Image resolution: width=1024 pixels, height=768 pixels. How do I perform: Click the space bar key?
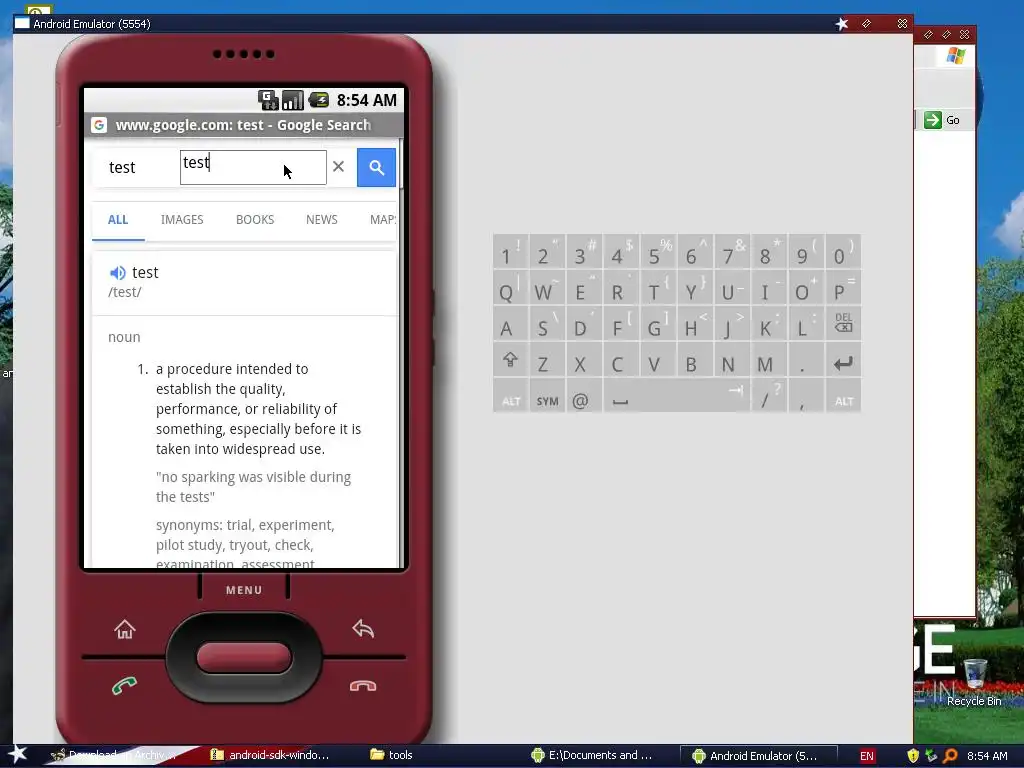pos(677,396)
